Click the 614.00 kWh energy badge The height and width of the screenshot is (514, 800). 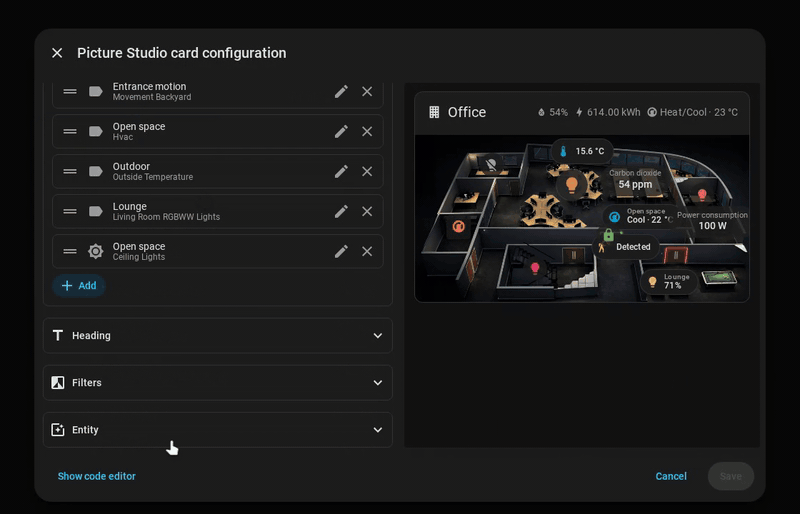(608, 112)
